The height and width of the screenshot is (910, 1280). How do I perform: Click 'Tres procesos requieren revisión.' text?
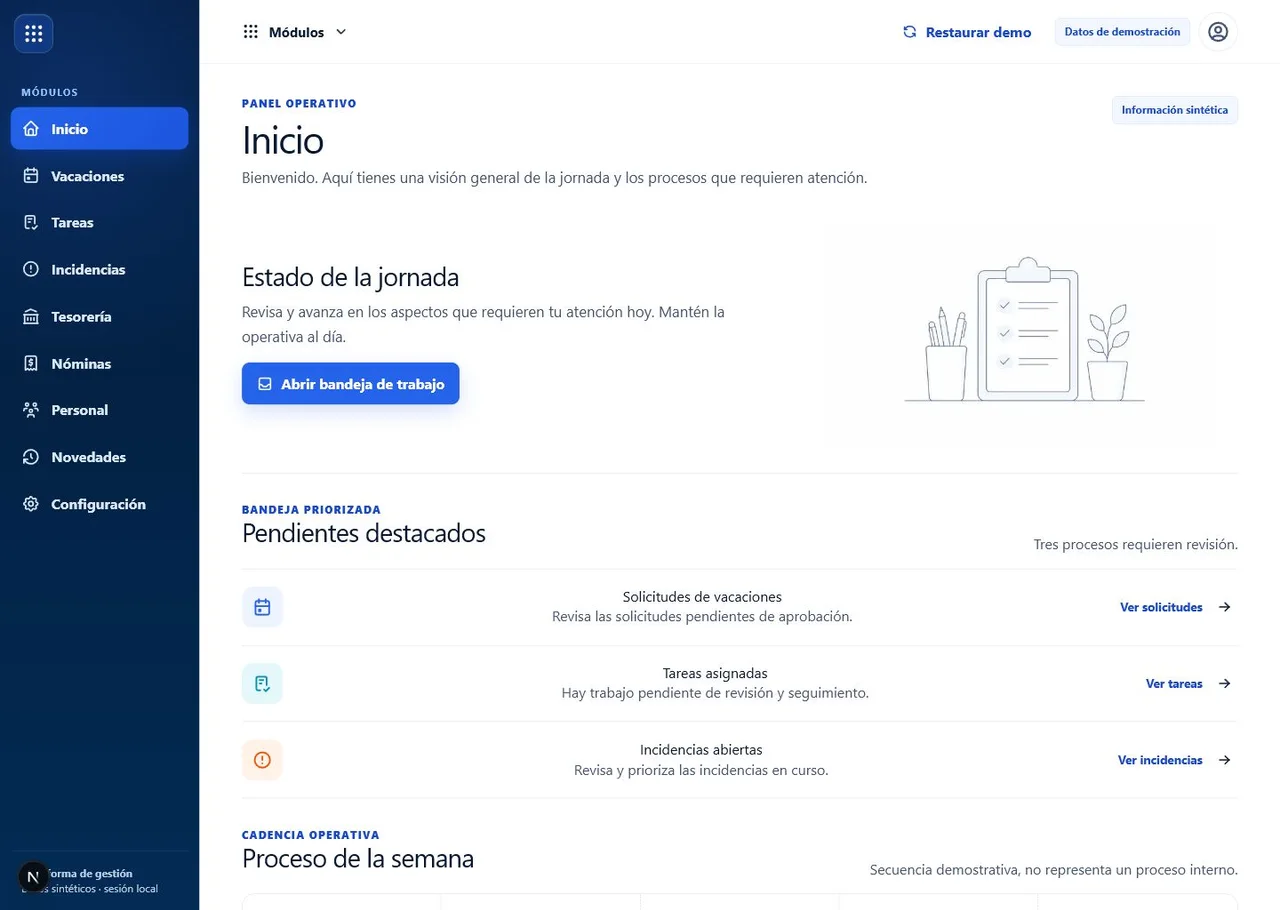pos(1136,545)
